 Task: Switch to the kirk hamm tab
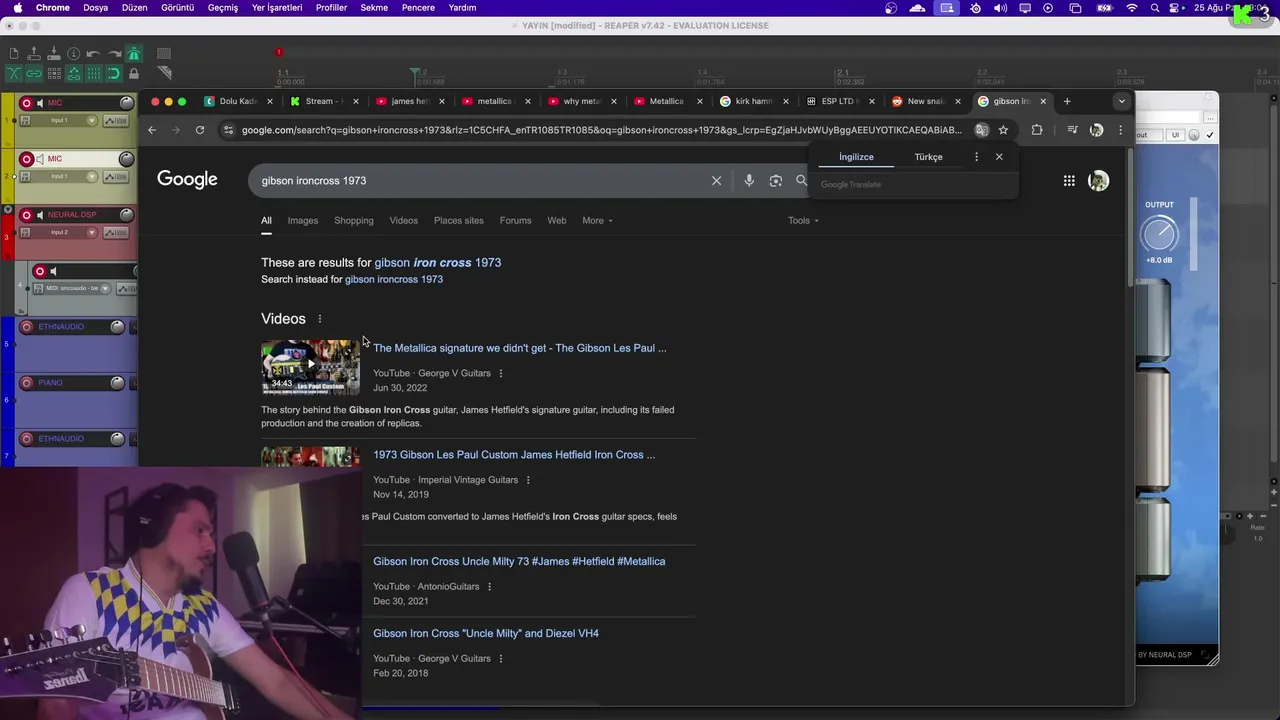pos(754,101)
